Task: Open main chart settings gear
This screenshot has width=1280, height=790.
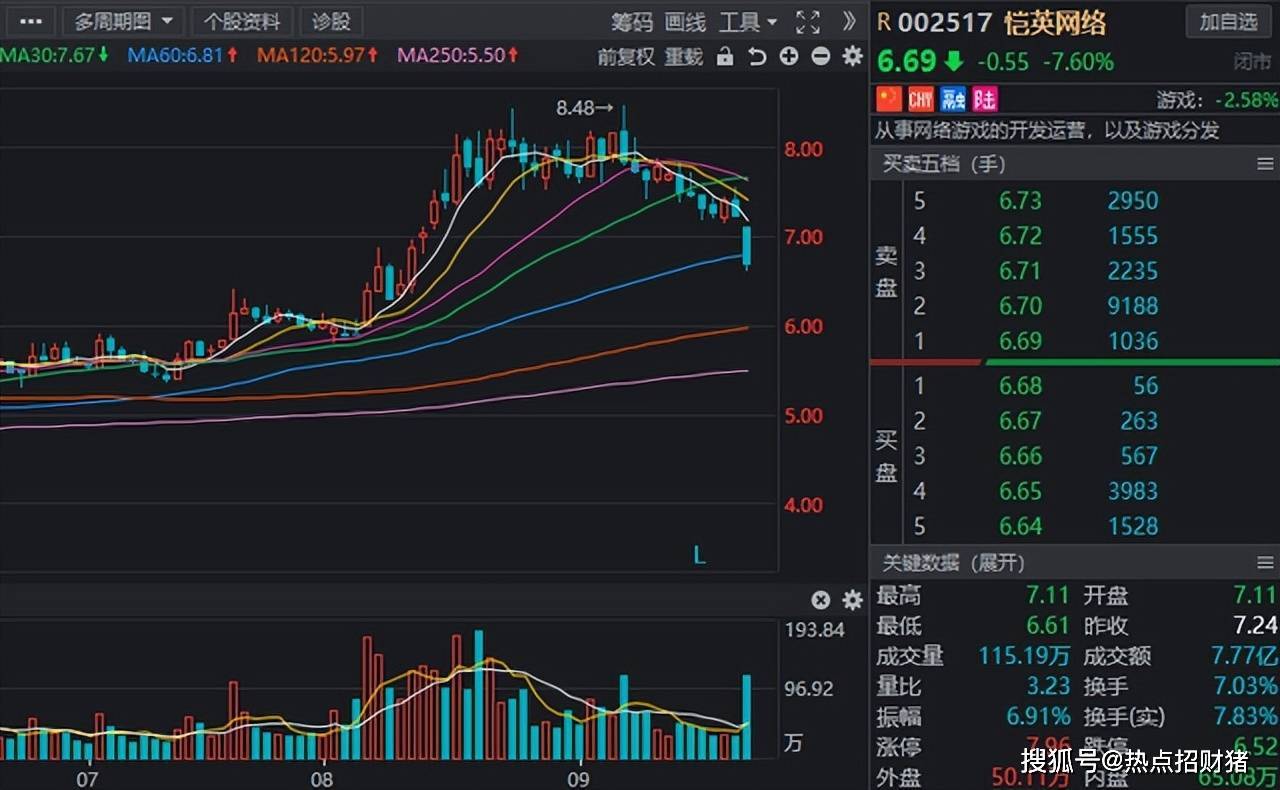Action: click(x=852, y=57)
